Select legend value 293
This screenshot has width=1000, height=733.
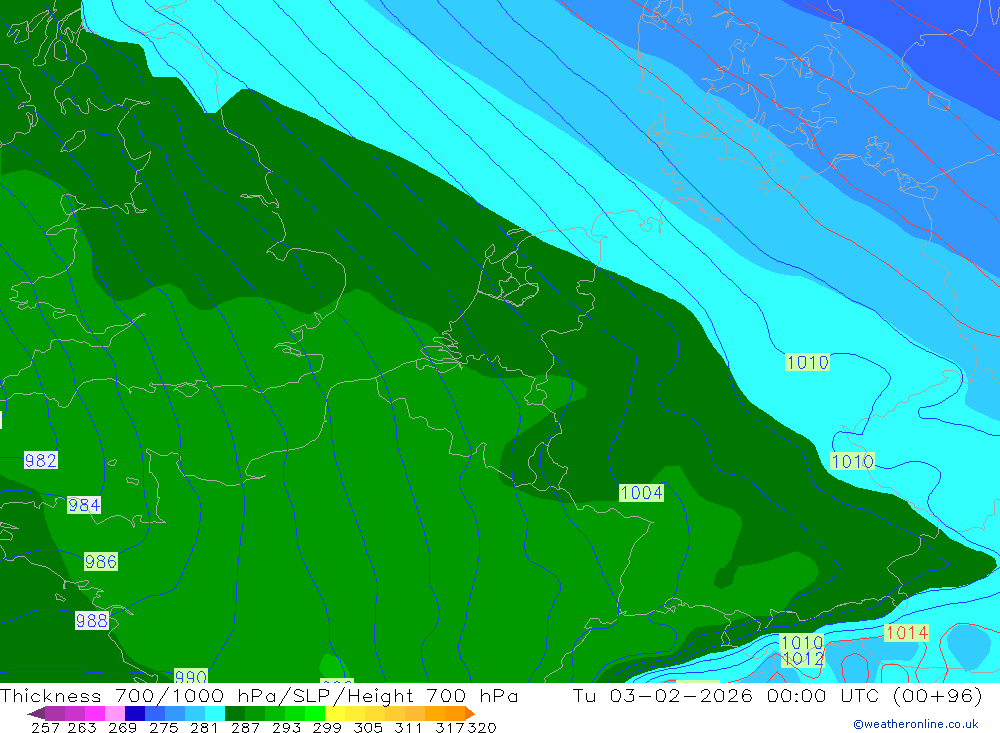[x=286, y=728]
